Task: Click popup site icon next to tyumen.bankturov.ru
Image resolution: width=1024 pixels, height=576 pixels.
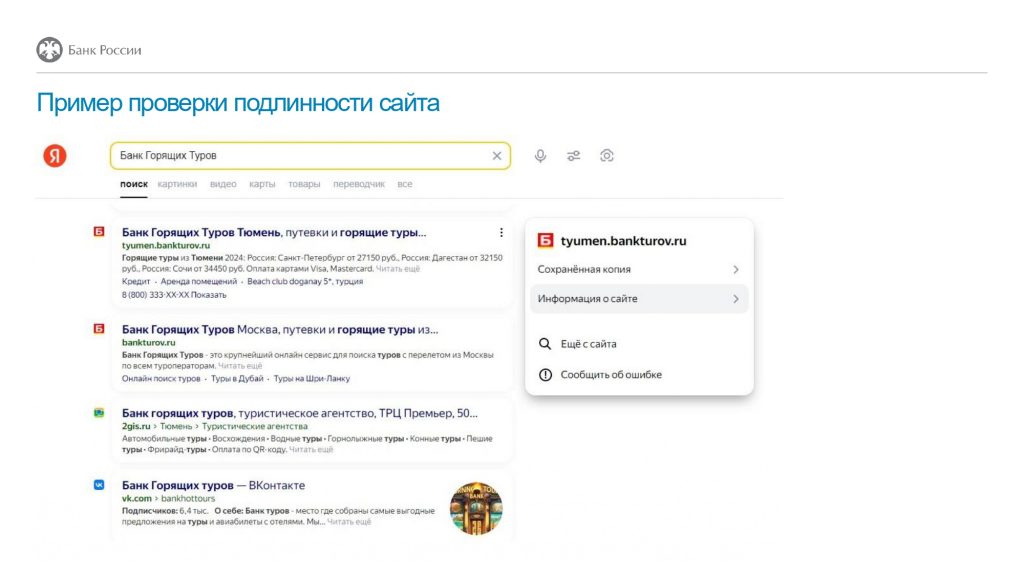Action: (545, 240)
